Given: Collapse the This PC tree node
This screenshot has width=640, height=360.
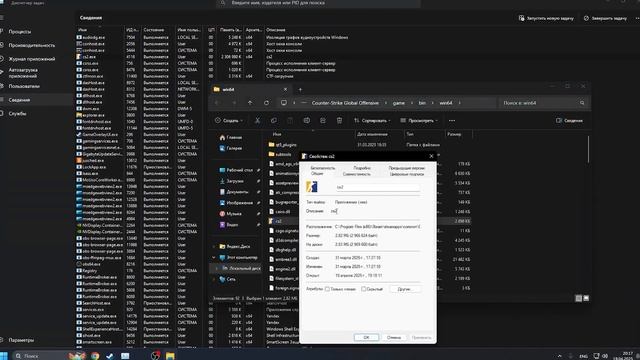Looking at the screenshot, I should point(214,258).
